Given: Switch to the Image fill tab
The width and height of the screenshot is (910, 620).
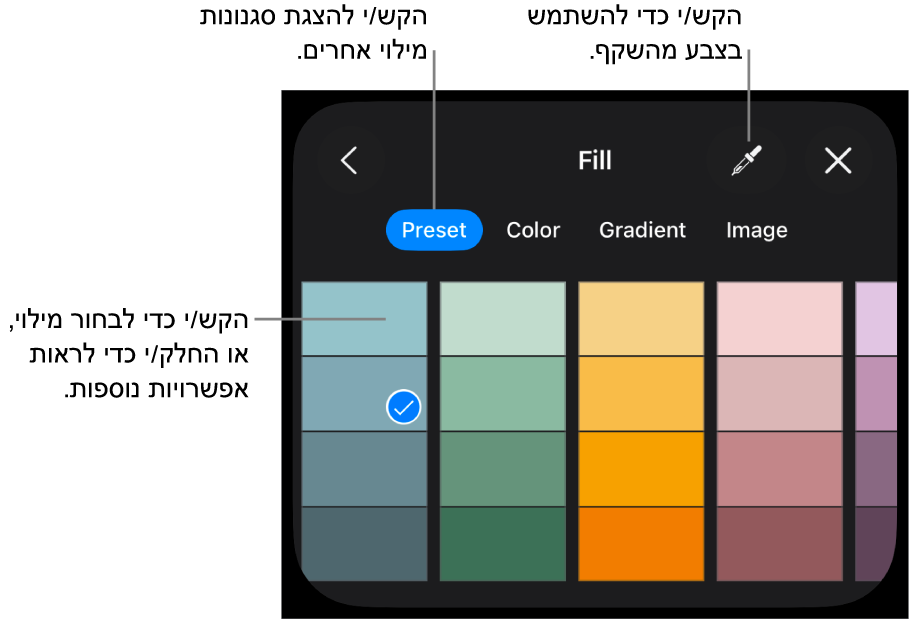Looking at the screenshot, I should [756, 230].
